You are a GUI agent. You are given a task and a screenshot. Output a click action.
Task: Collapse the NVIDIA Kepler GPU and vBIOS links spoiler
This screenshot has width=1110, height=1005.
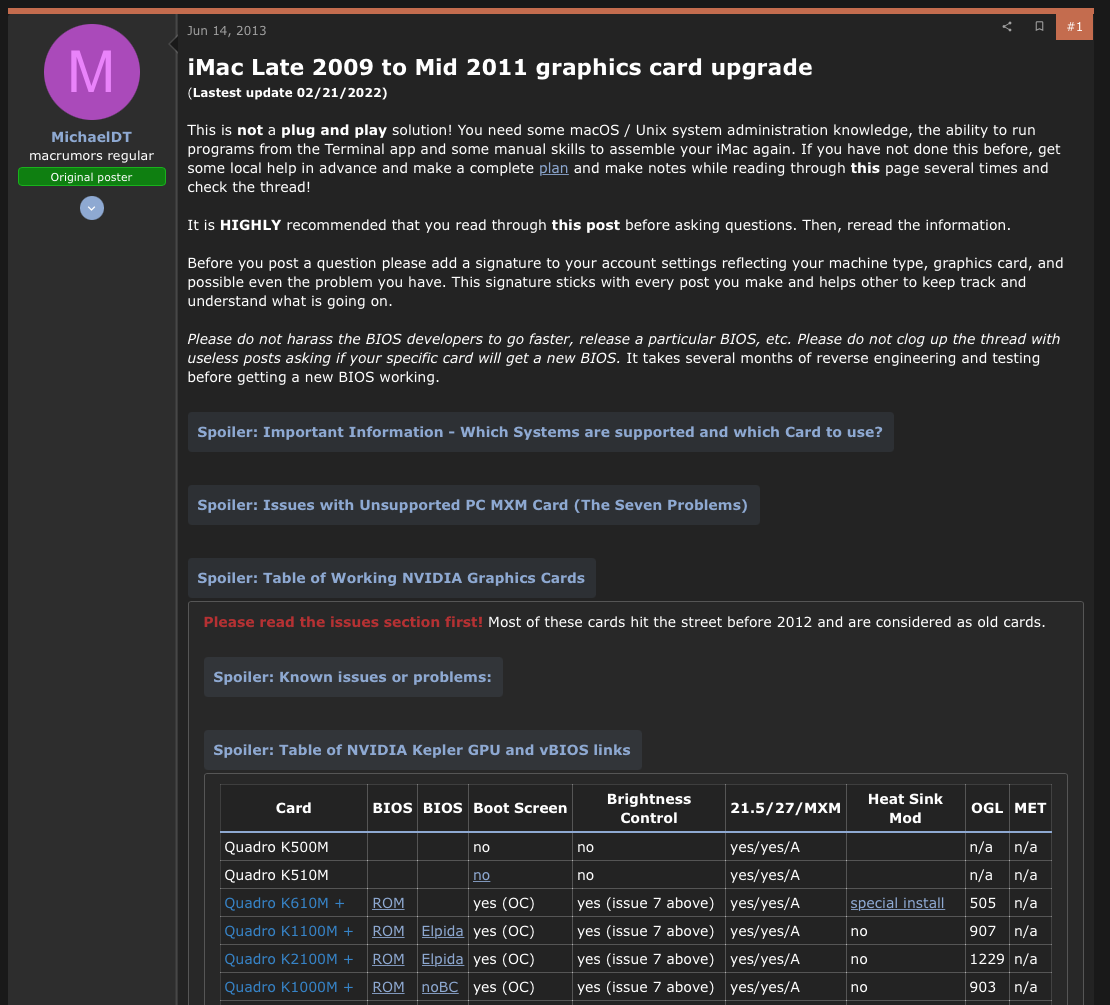click(x=422, y=750)
